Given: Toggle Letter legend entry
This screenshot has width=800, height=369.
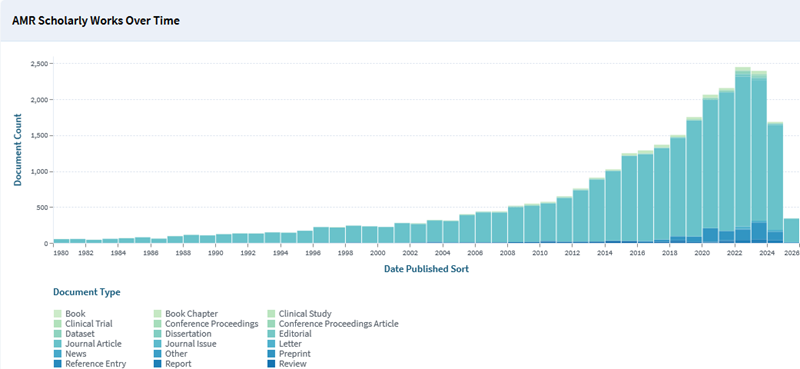Looking at the screenshot, I should coord(284,344).
